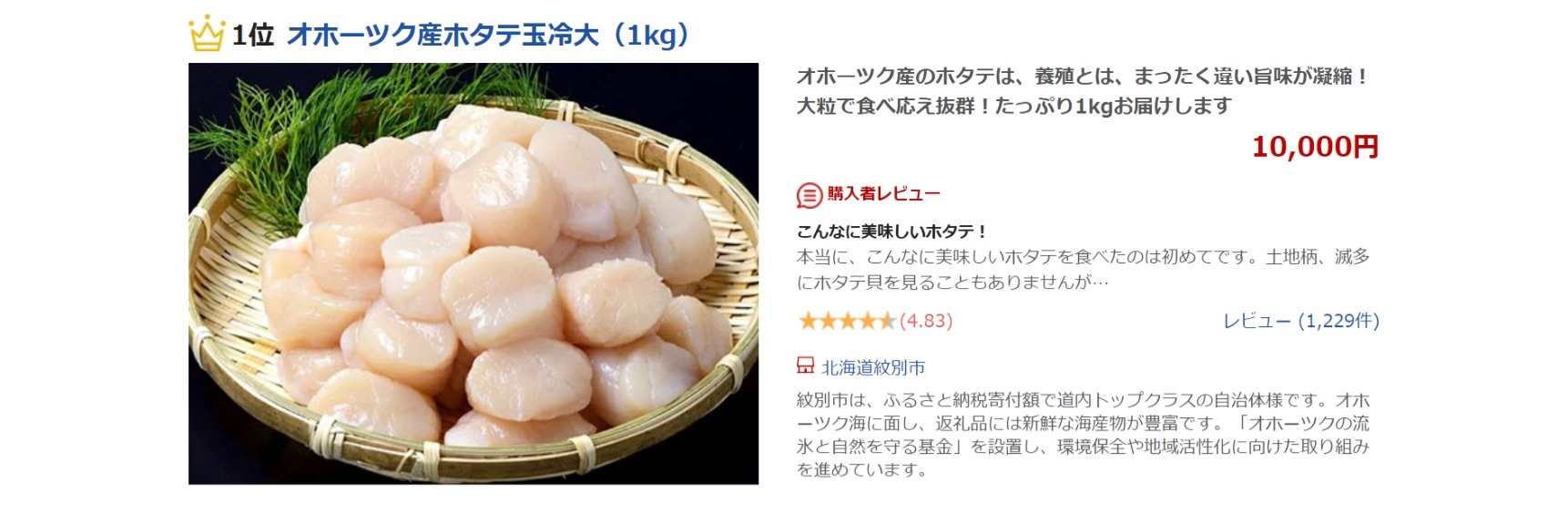This screenshot has height=524, width=1568.
Task: Click the 10,000円 price text
Action: 1315,147
